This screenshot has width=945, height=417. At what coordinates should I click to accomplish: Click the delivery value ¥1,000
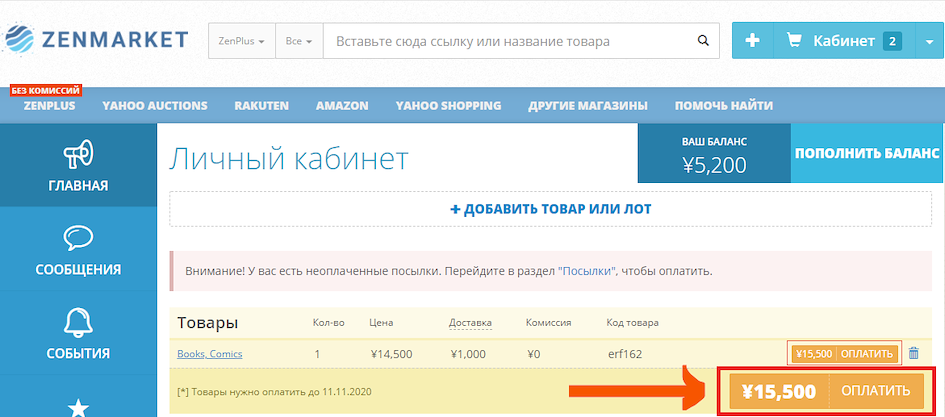468,354
